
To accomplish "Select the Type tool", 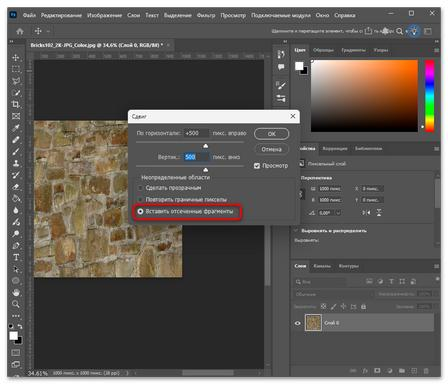I will click(16, 257).
